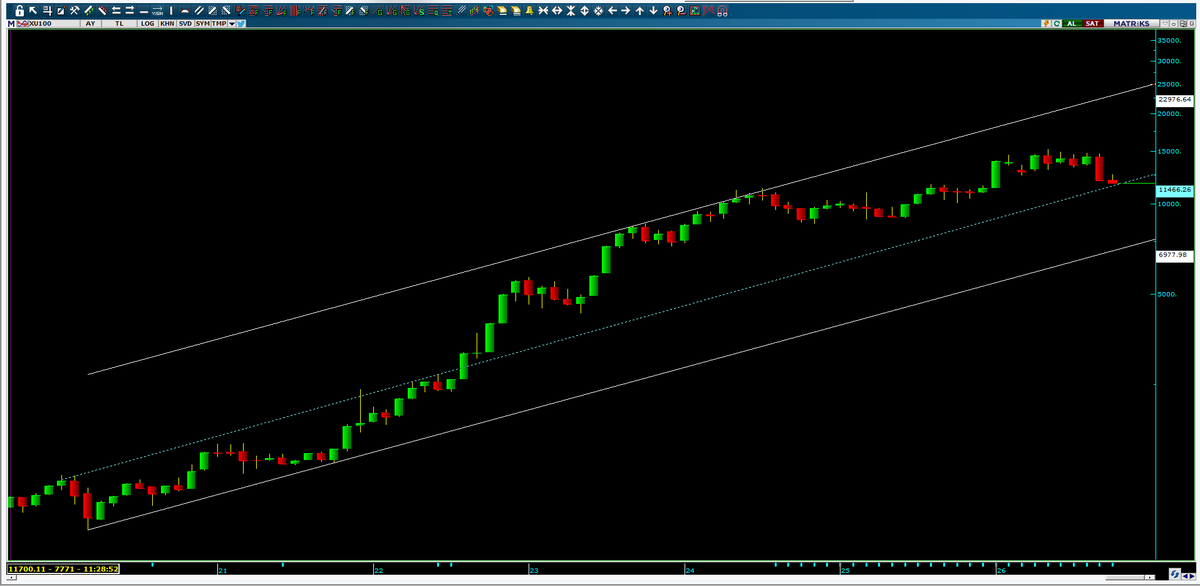Viewport: 1200px width, 586px height.
Task: Click date axis label 25
Action: tap(845, 570)
